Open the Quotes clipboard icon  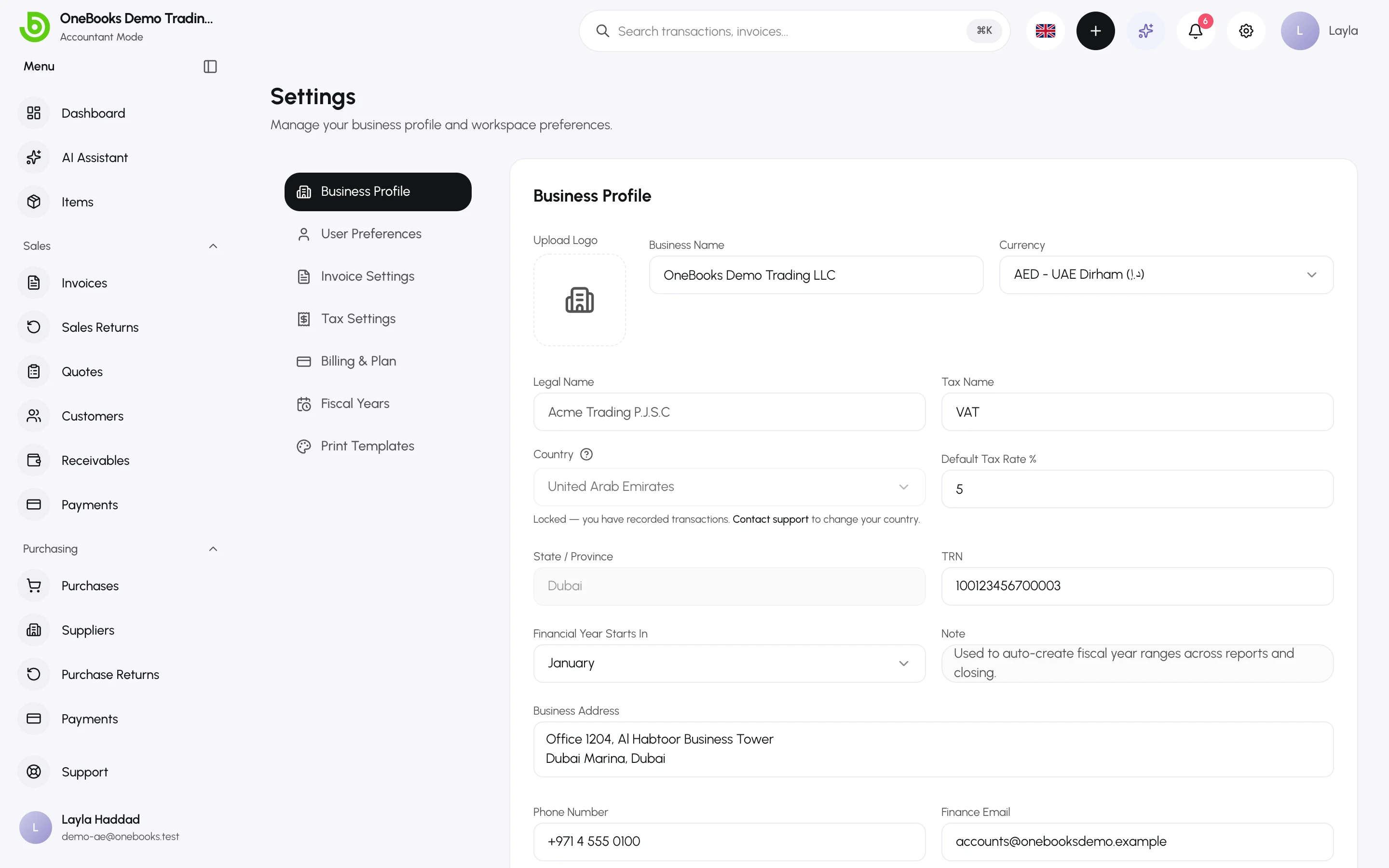tap(34, 371)
